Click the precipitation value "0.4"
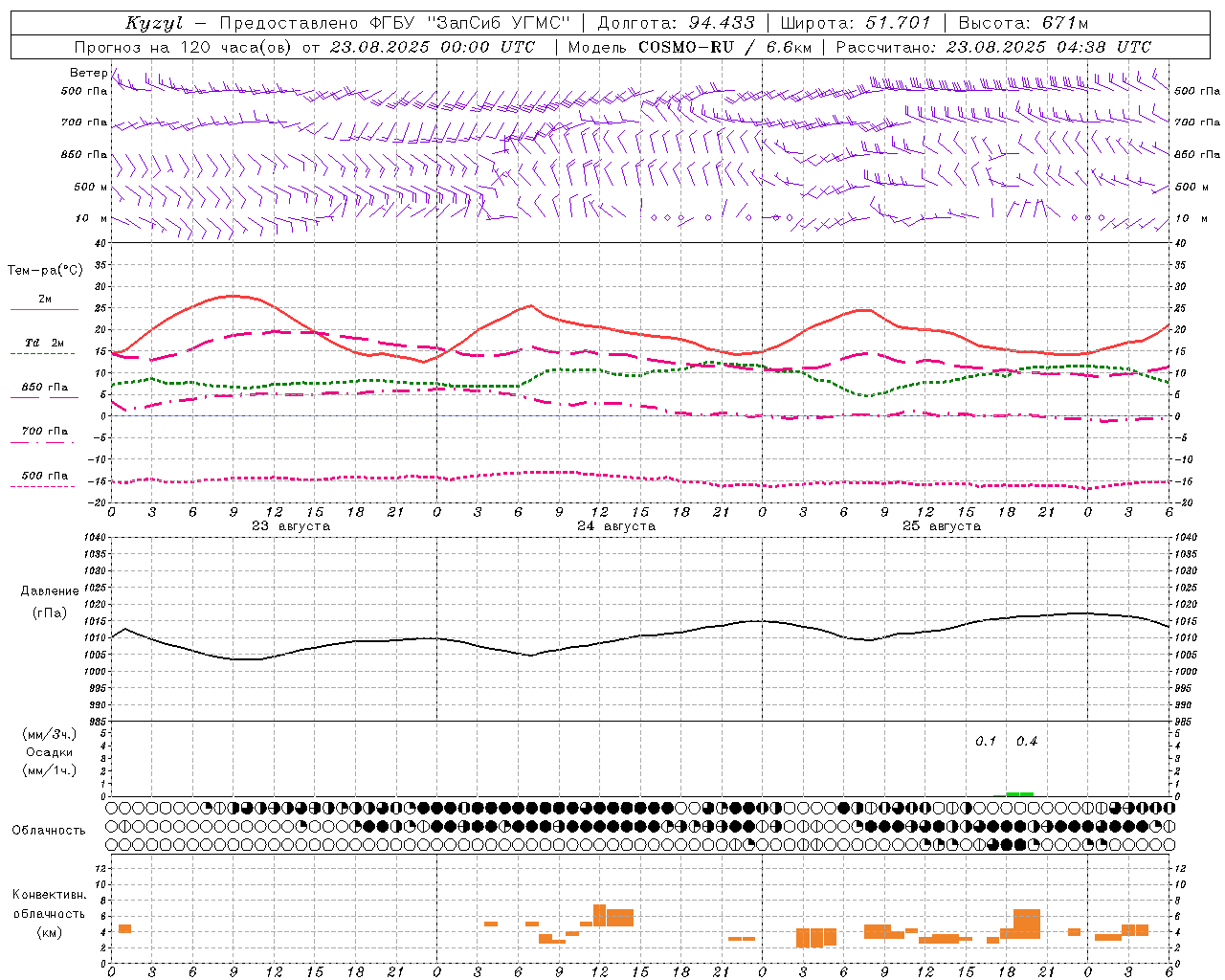The height and width of the screenshot is (980, 1225). point(1027,742)
